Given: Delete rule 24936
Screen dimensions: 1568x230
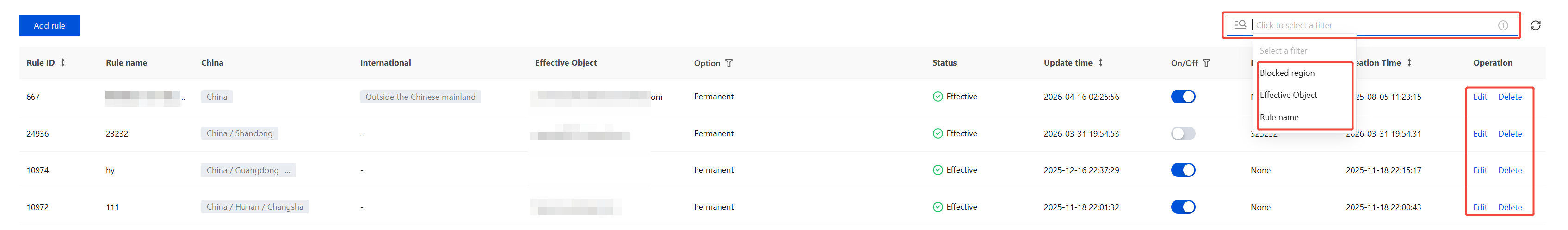Looking at the screenshot, I should 1510,134.
